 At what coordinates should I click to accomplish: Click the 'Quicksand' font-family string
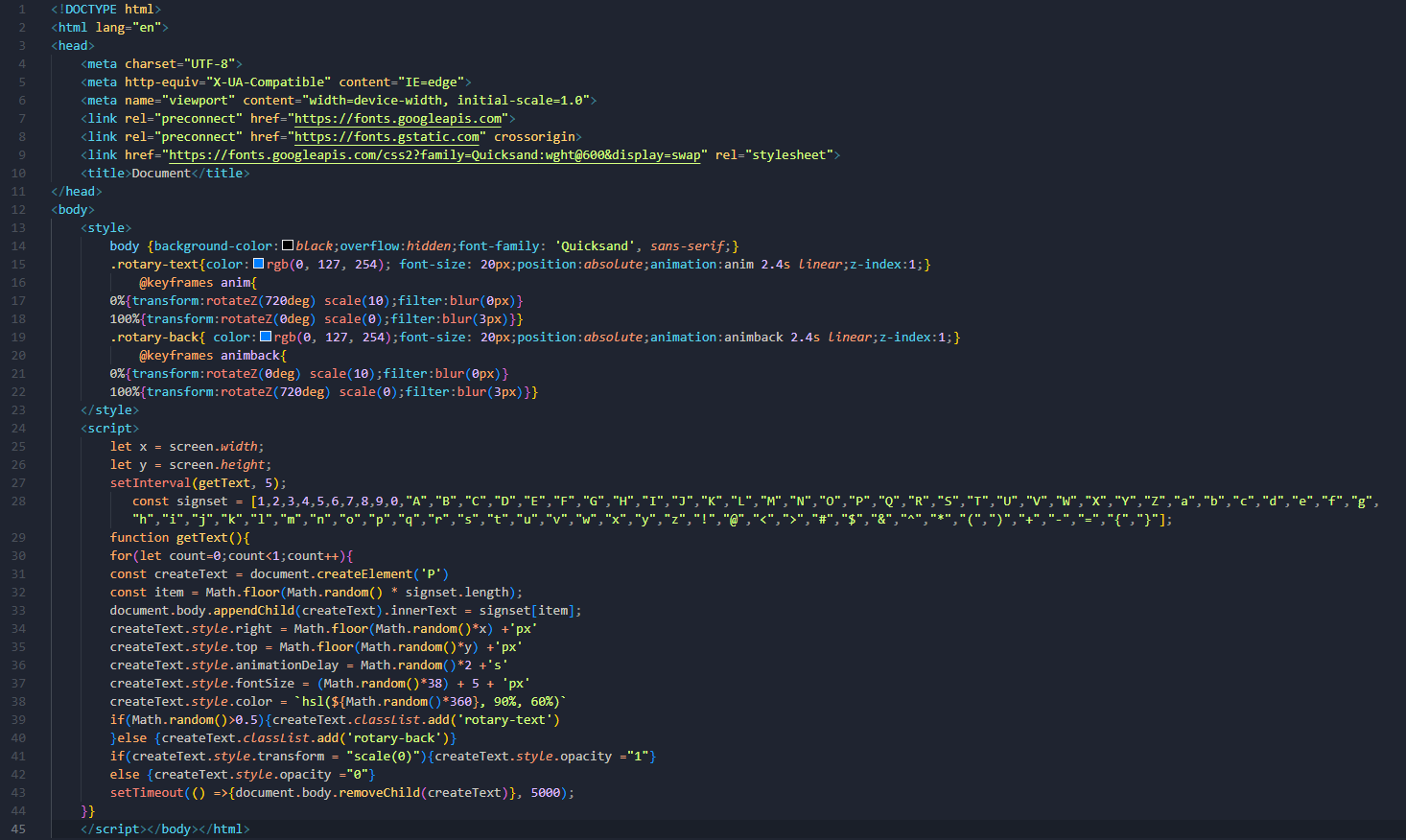coord(595,246)
